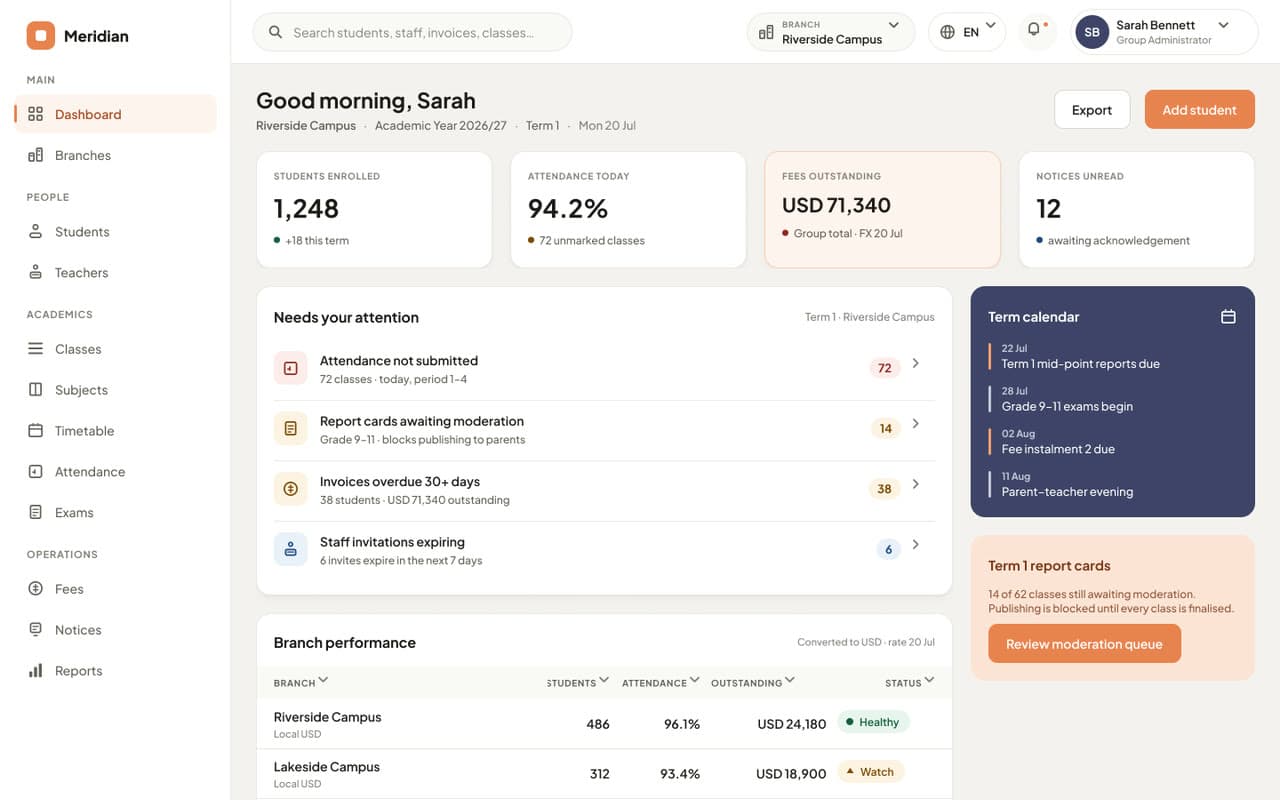Click the Meridian logo icon
The image size is (1280, 800).
click(x=40, y=36)
